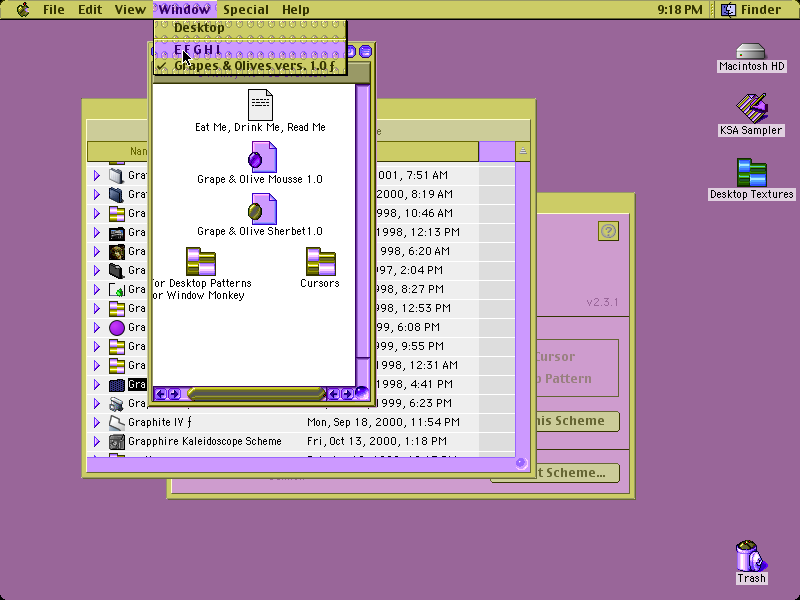This screenshot has height=600, width=800.
Task: Click the striped folder icon in the 9:55 PM row
Action: 117,347
